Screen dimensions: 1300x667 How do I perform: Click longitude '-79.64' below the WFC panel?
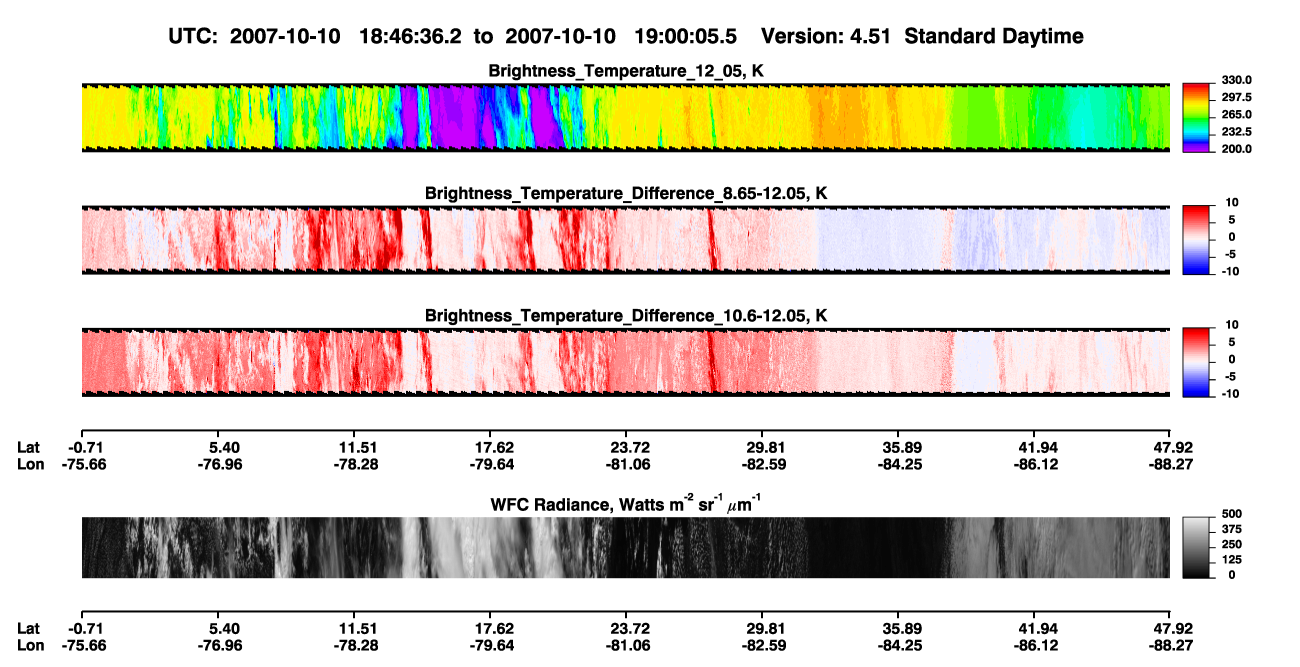[493, 646]
